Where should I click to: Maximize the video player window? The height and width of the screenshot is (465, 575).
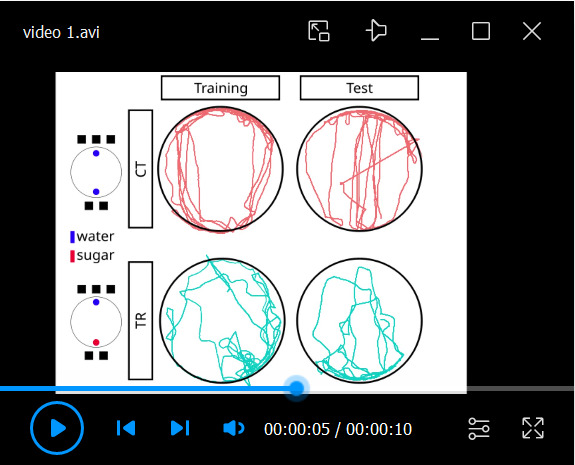481,31
